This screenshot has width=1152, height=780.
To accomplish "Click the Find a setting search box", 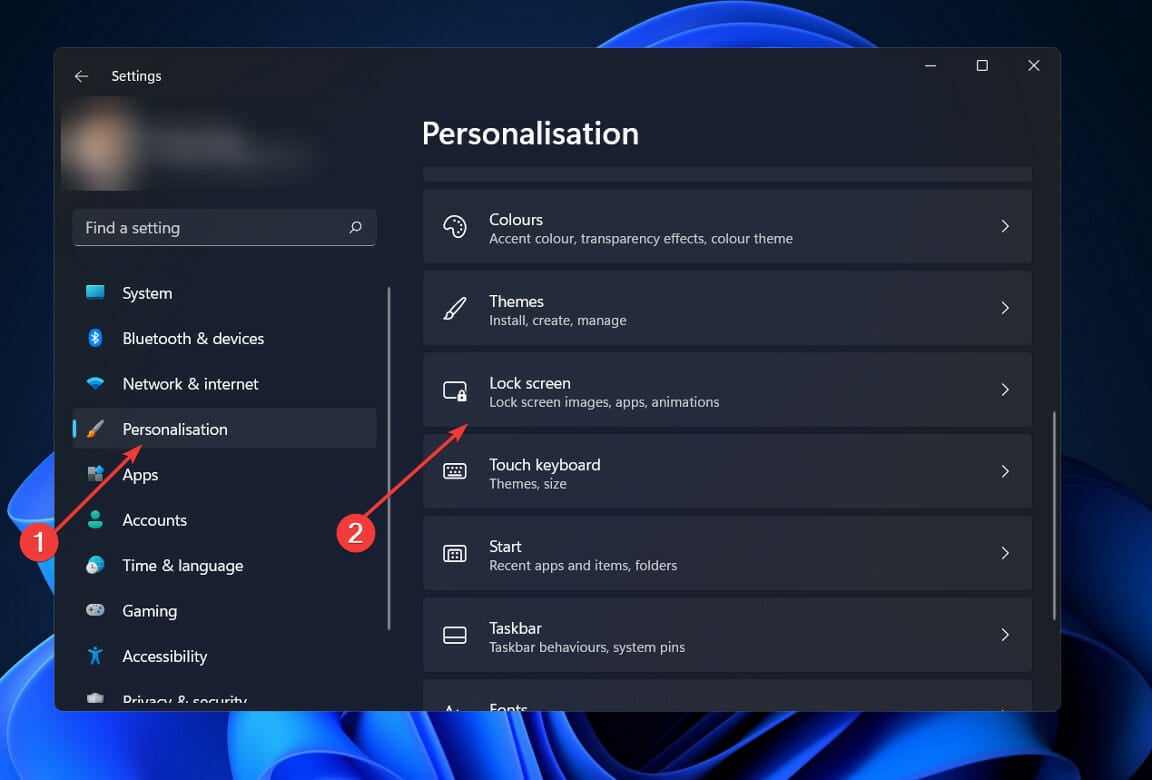I will 224,227.
